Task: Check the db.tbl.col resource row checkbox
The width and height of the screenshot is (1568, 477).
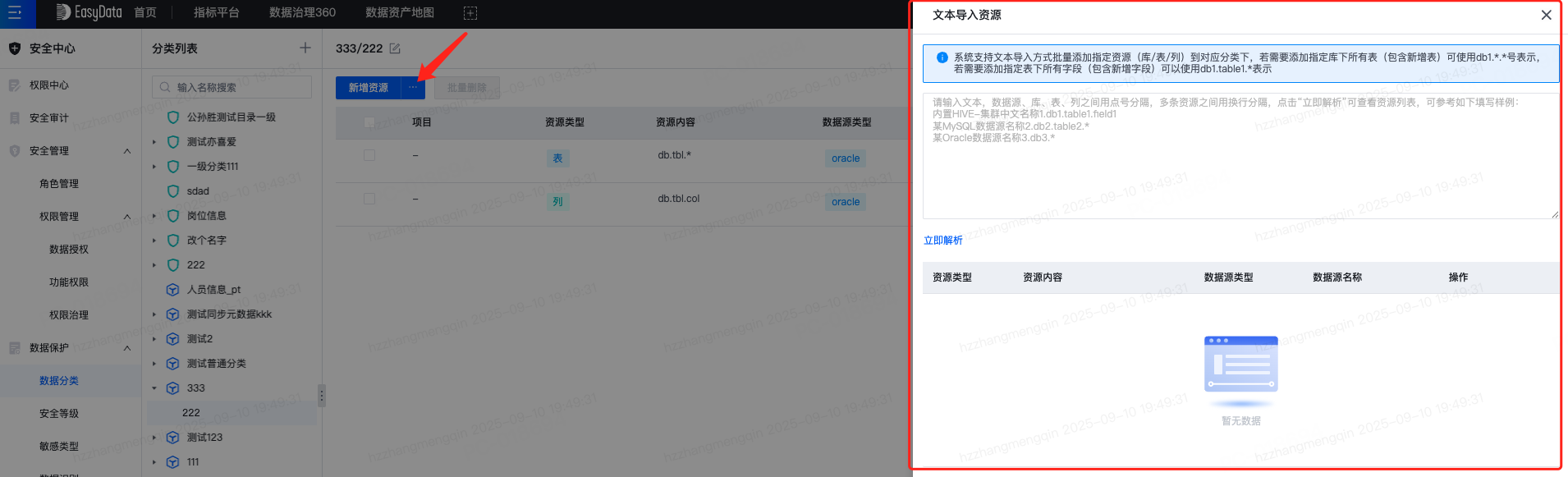Action: [x=369, y=199]
